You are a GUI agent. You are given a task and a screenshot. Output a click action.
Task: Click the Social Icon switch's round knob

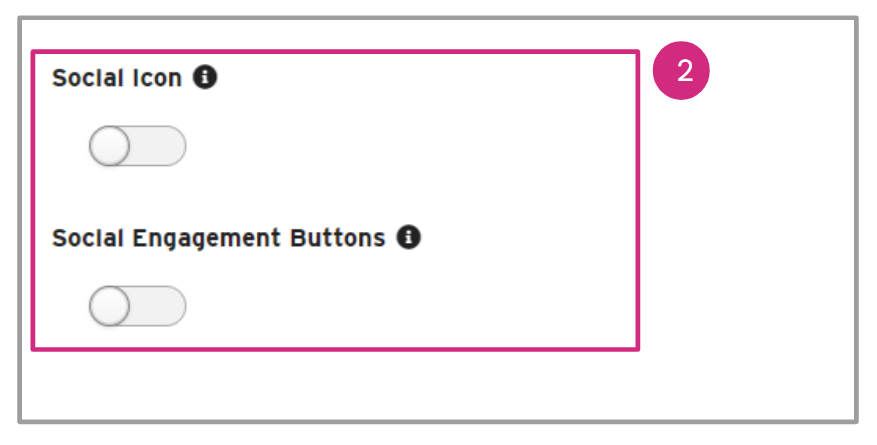pos(110,146)
